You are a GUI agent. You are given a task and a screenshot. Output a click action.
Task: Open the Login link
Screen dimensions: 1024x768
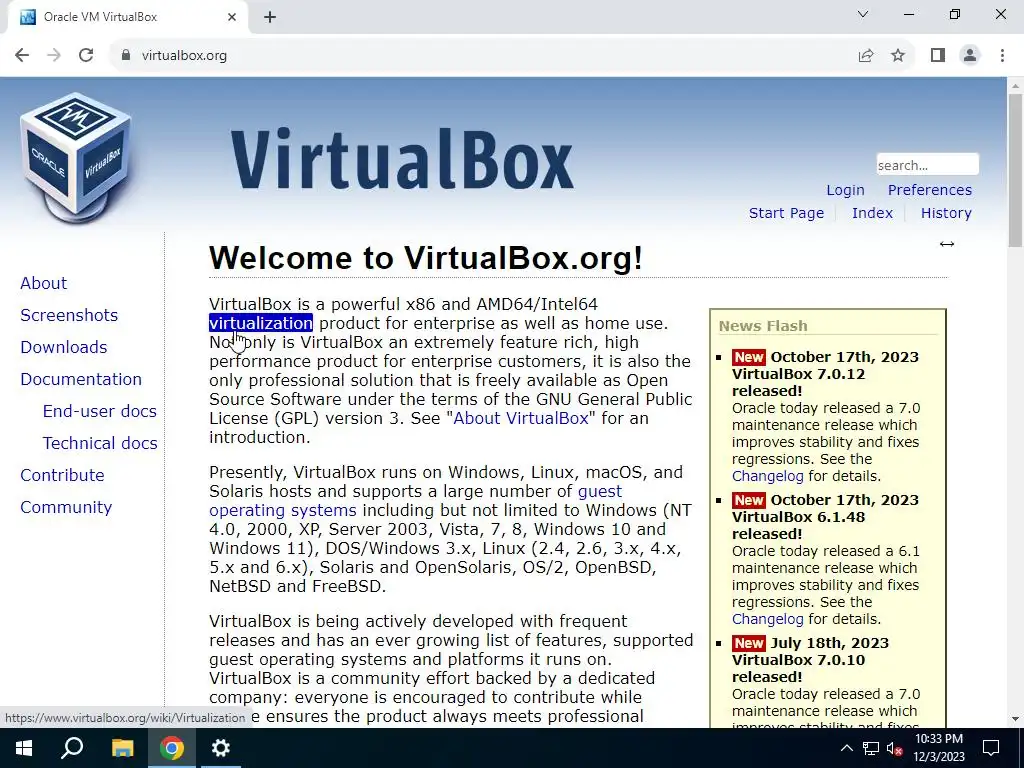tap(845, 190)
